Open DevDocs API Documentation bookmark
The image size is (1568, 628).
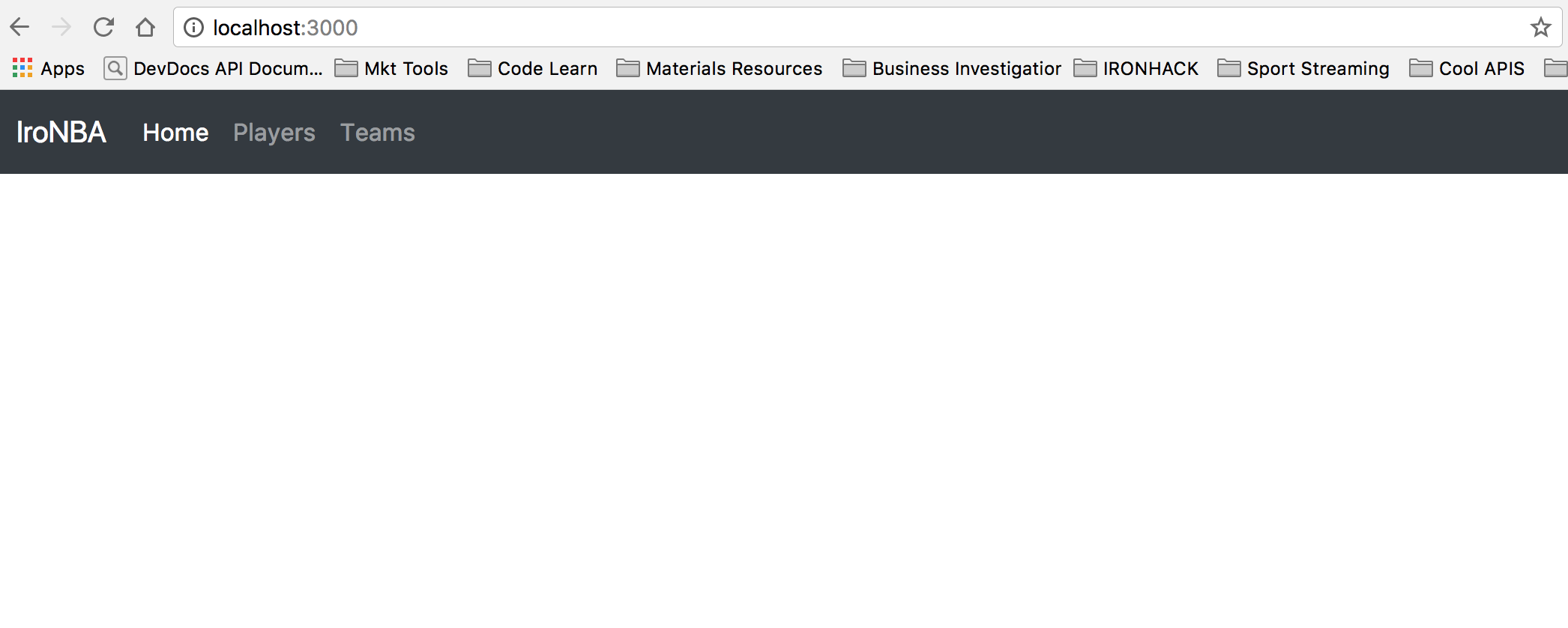pyautogui.click(x=214, y=68)
